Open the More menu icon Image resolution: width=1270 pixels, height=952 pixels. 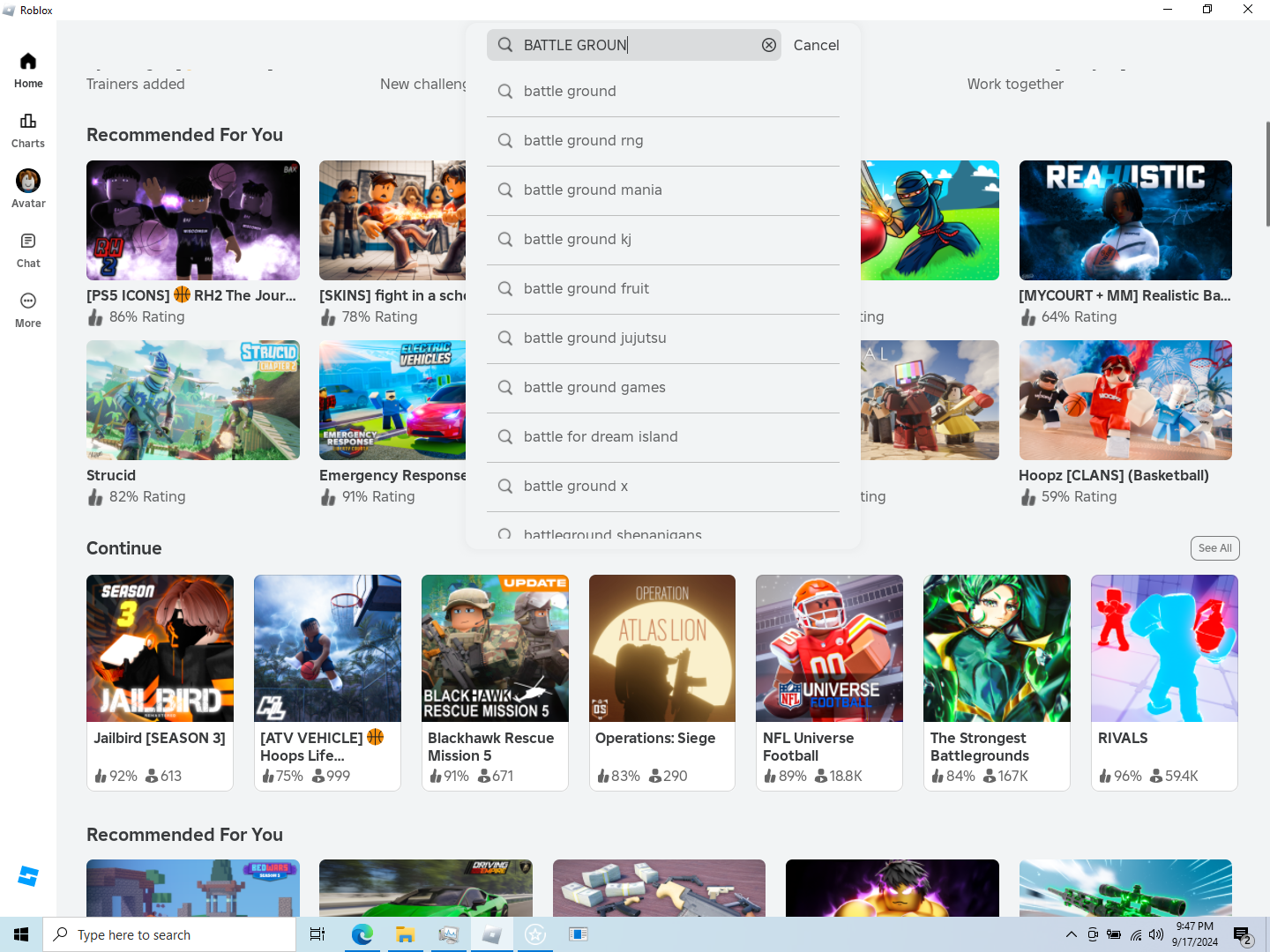coord(28,301)
